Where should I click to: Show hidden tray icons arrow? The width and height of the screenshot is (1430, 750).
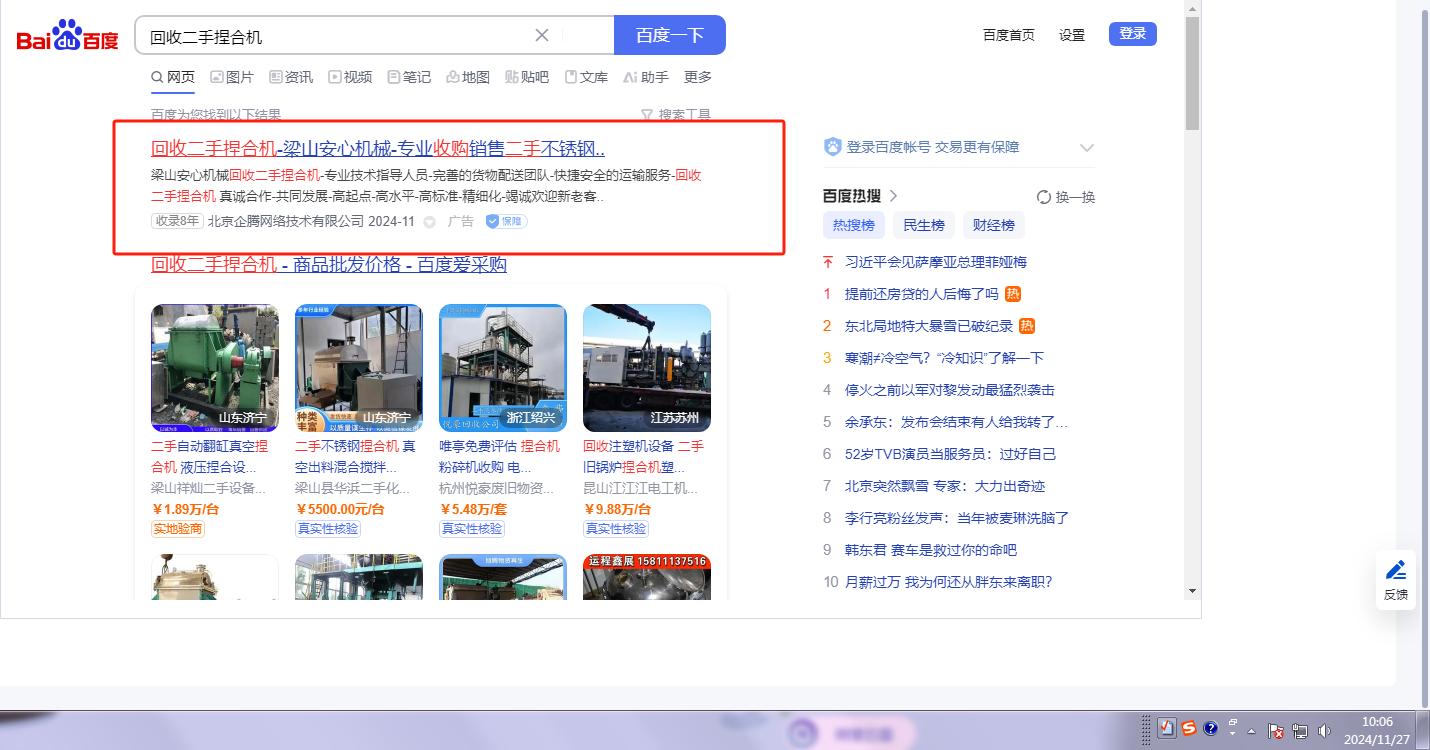point(1251,730)
